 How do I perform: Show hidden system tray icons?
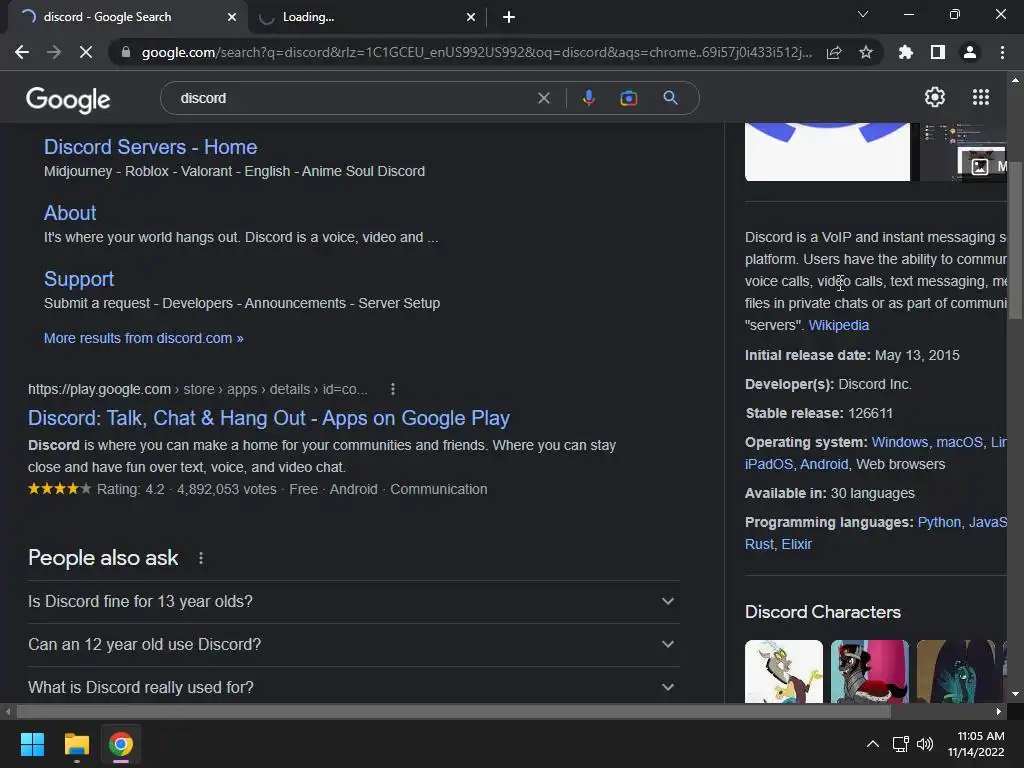tap(872, 744)
